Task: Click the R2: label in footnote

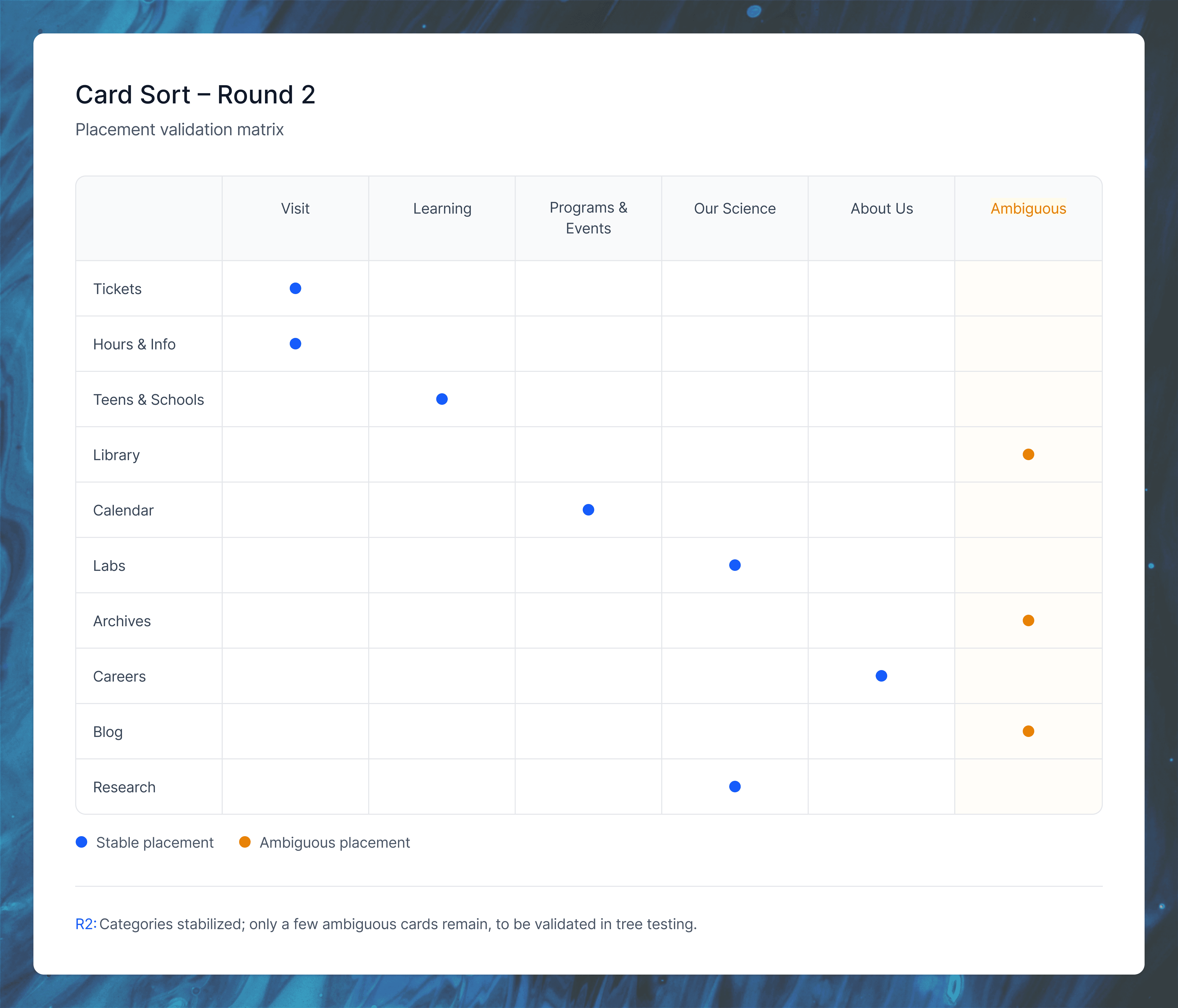Action: pos(86,924)
